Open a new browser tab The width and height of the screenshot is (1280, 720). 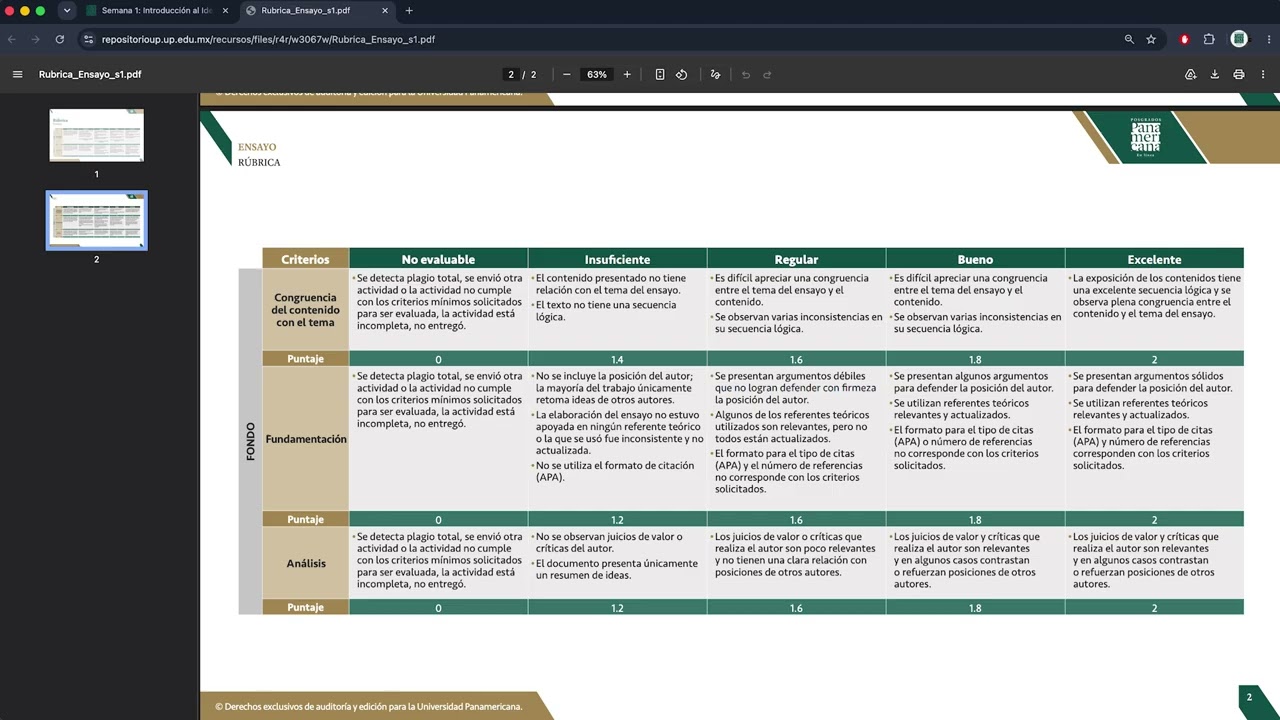tap(409, 11)
